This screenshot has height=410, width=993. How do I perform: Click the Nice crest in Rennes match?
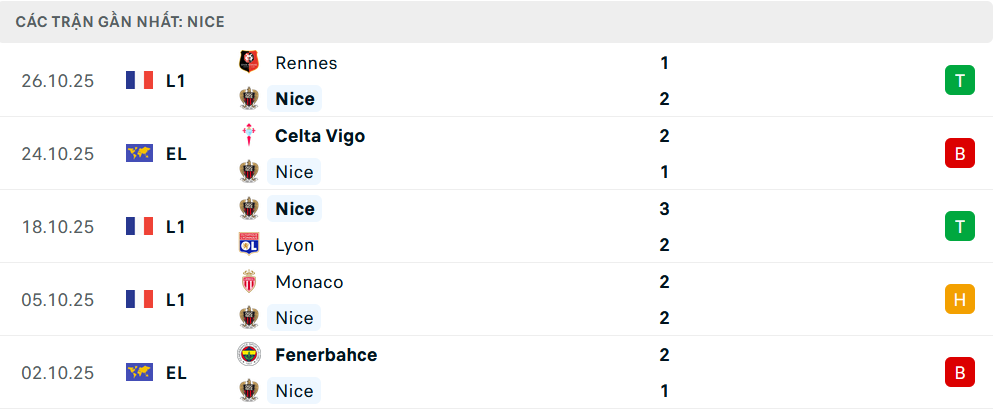[x=248, y=98]
